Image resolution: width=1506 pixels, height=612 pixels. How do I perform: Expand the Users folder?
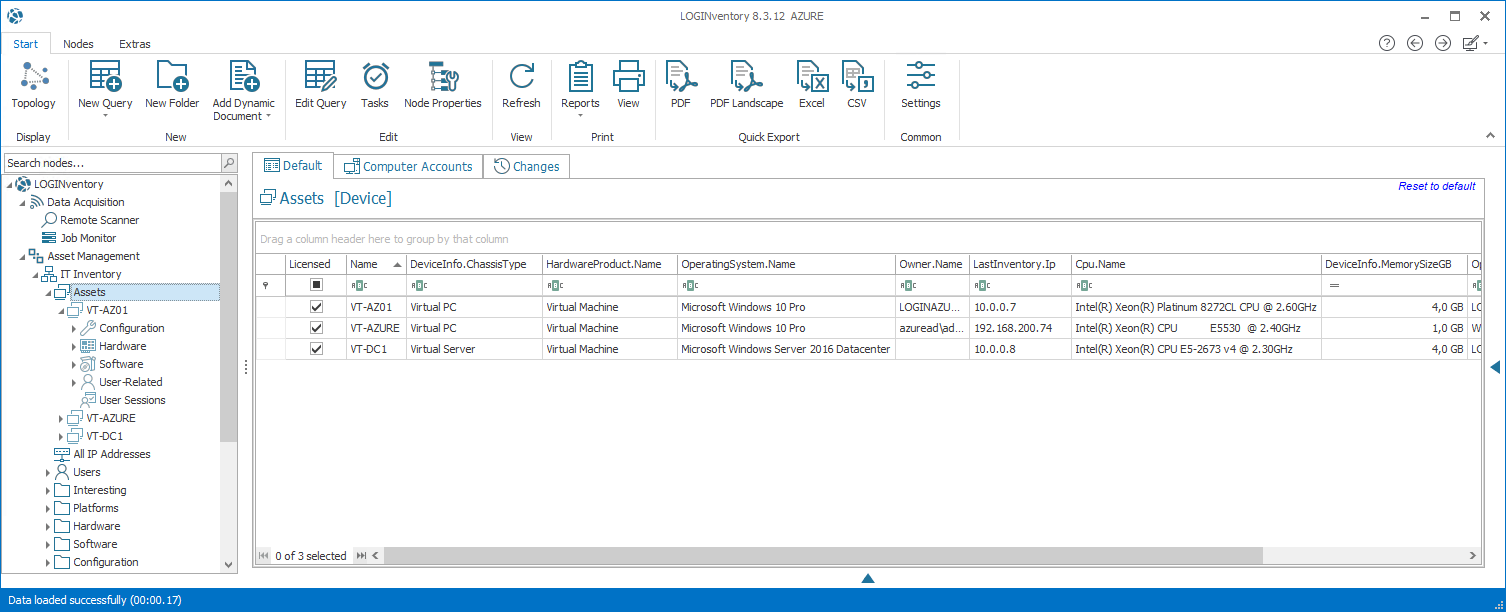[x=48, y=472]
